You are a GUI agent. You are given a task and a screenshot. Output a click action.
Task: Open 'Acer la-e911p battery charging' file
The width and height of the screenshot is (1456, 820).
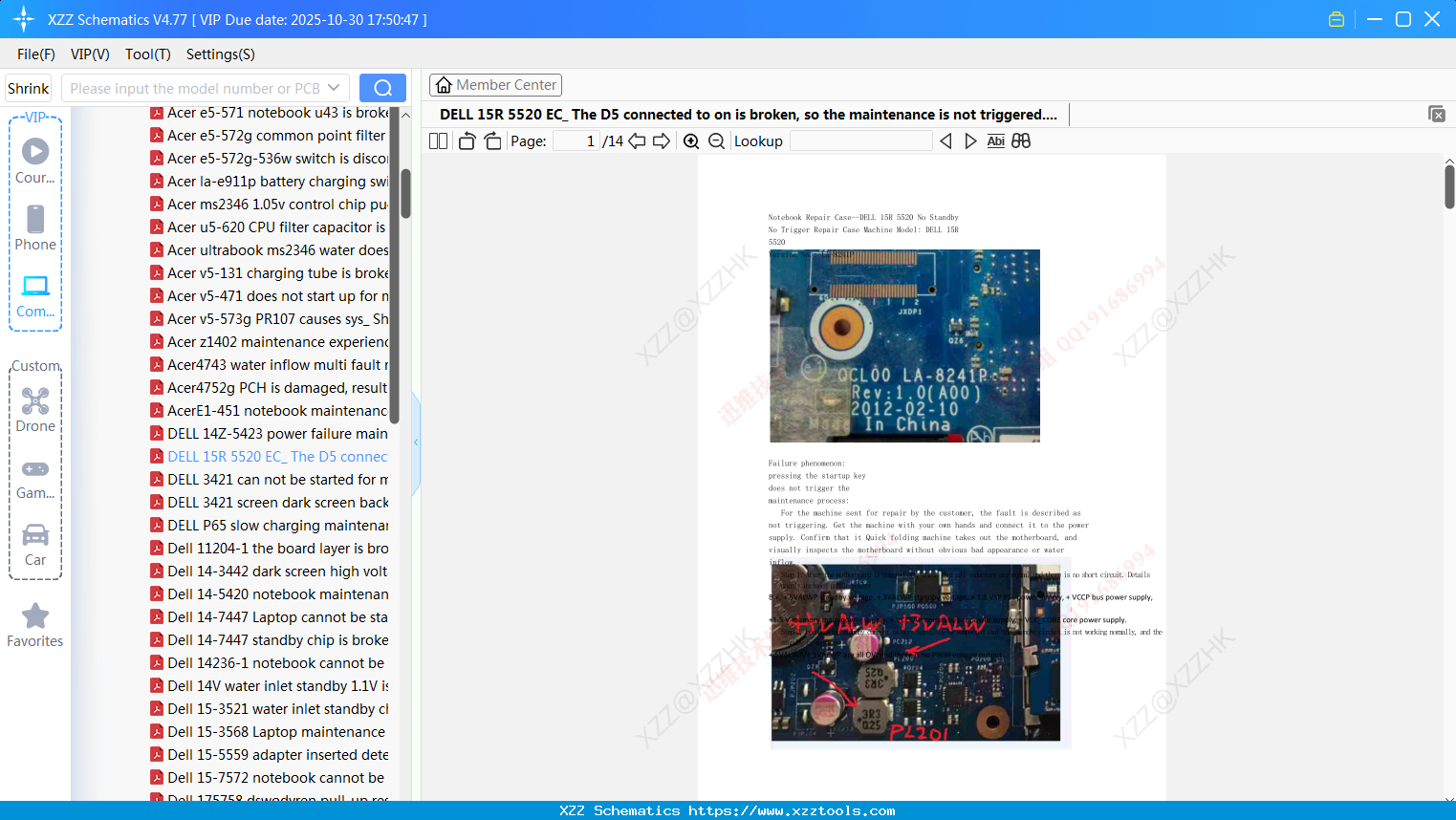[x=270, y=182]
